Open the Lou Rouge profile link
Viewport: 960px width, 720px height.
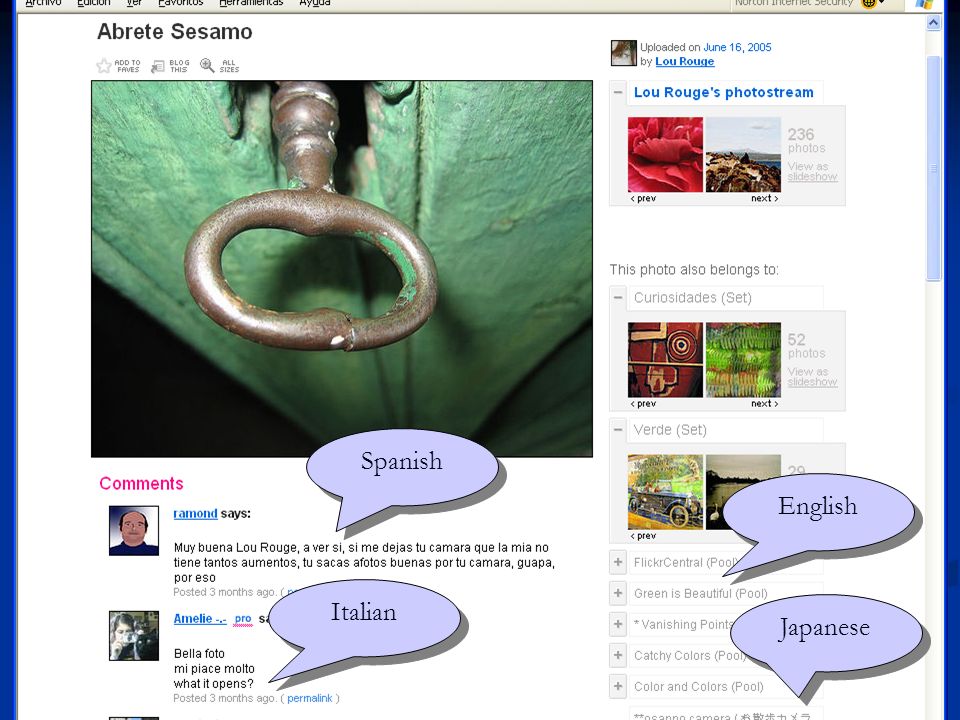(x=684, y=61)
